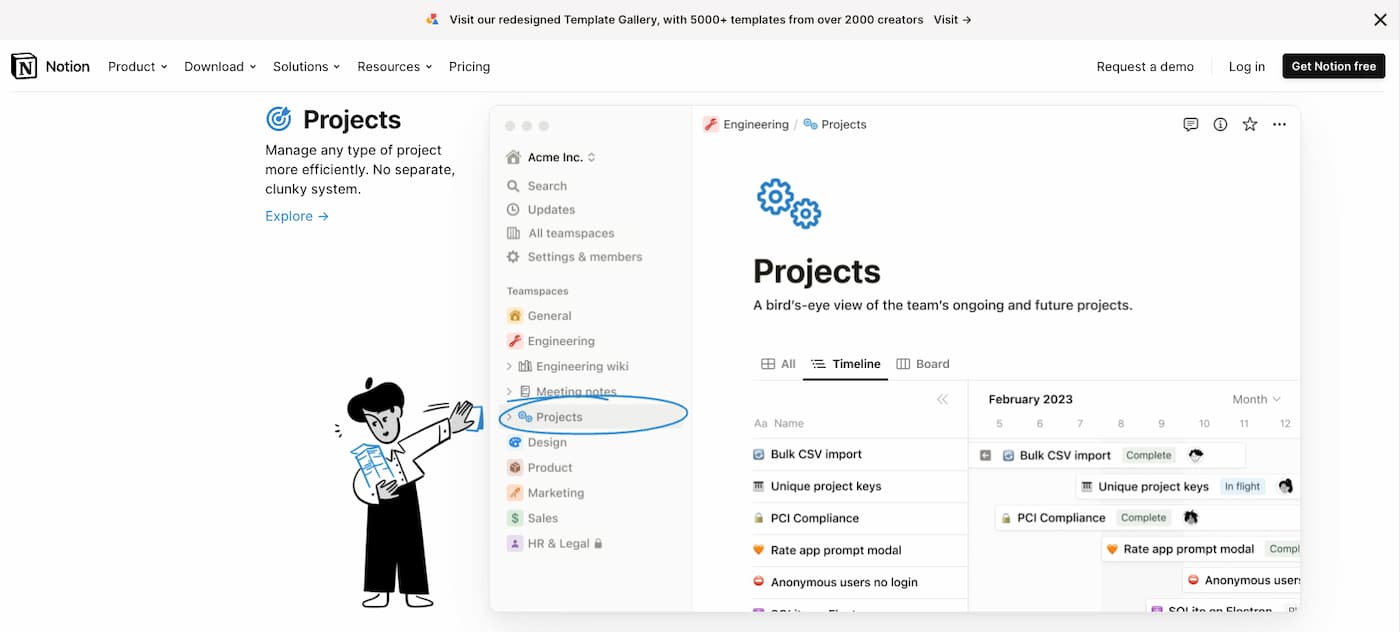This screenshot has width=1400, height=632.
Task: Select the Search icon in the sidebar
Action: 513,185
